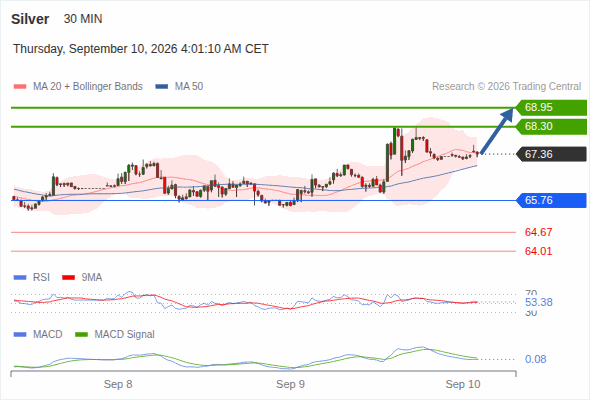Click the RSI legend label
Viewport: 590px width, 400px height.
[41, 277]
